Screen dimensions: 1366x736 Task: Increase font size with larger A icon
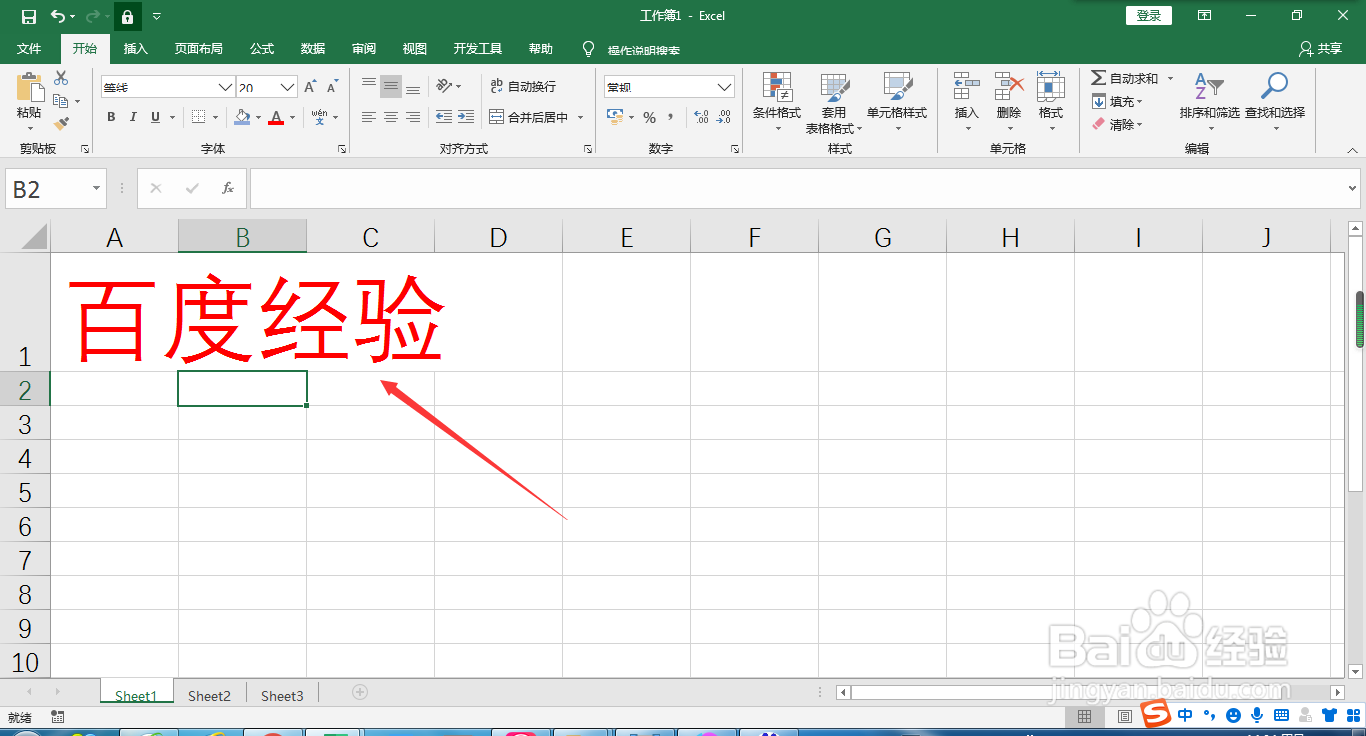point(311,88)
